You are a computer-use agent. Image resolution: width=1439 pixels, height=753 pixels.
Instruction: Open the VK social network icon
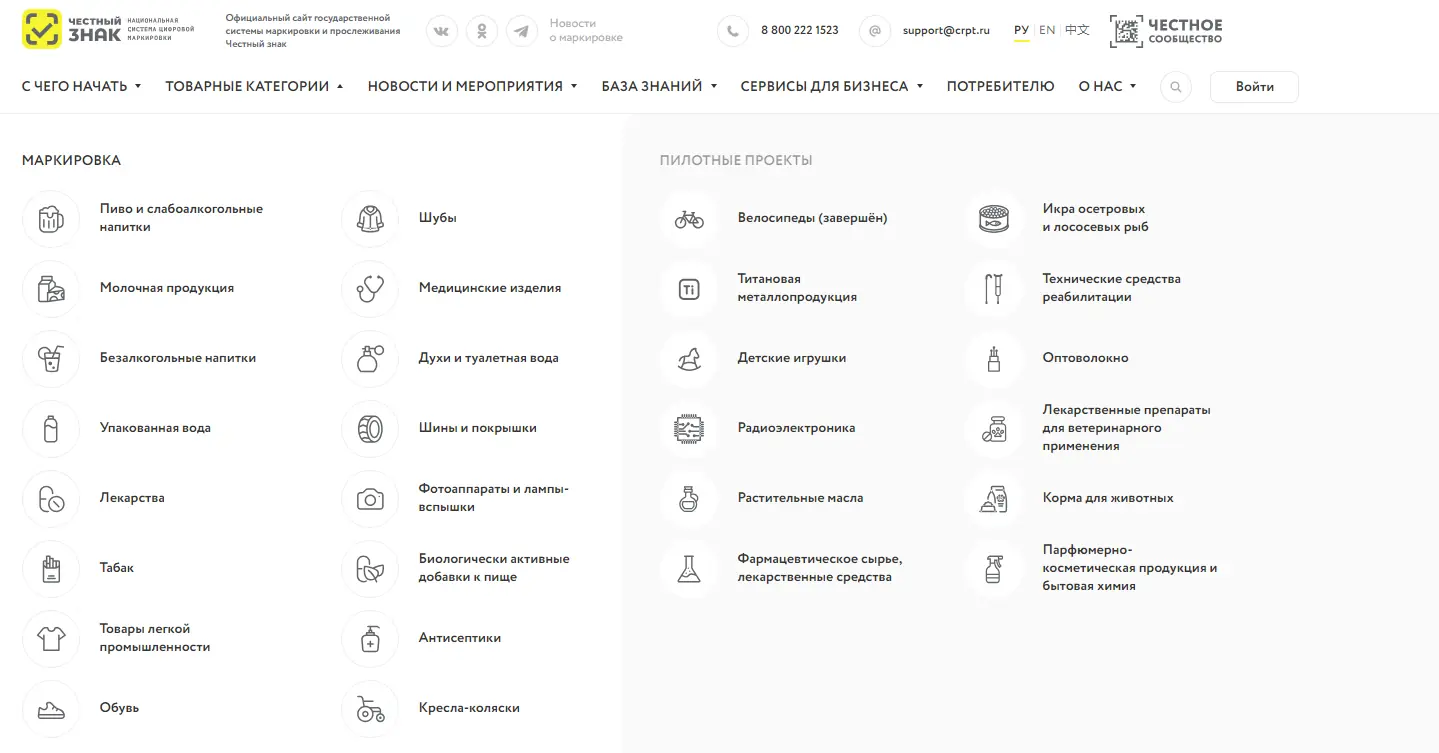coord(442,31)
